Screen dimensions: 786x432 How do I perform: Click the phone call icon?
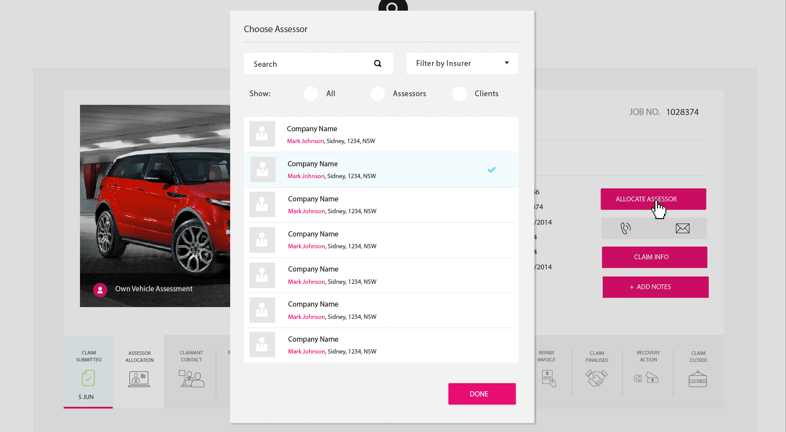click(625, 228)
